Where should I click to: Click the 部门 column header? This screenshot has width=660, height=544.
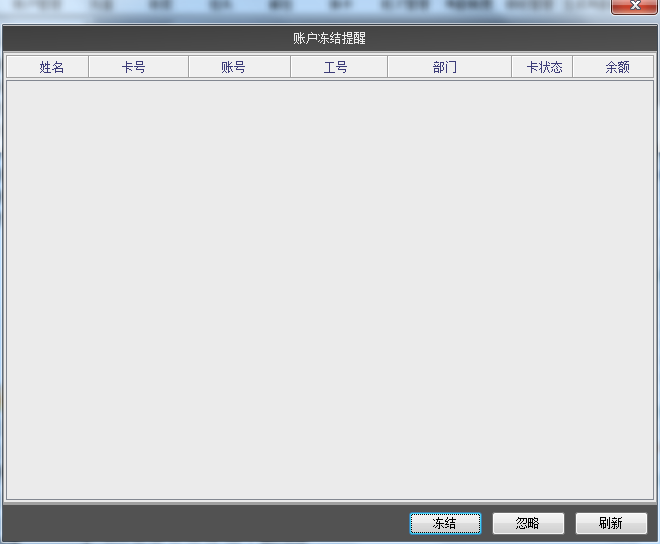click(x=445, y=67)
